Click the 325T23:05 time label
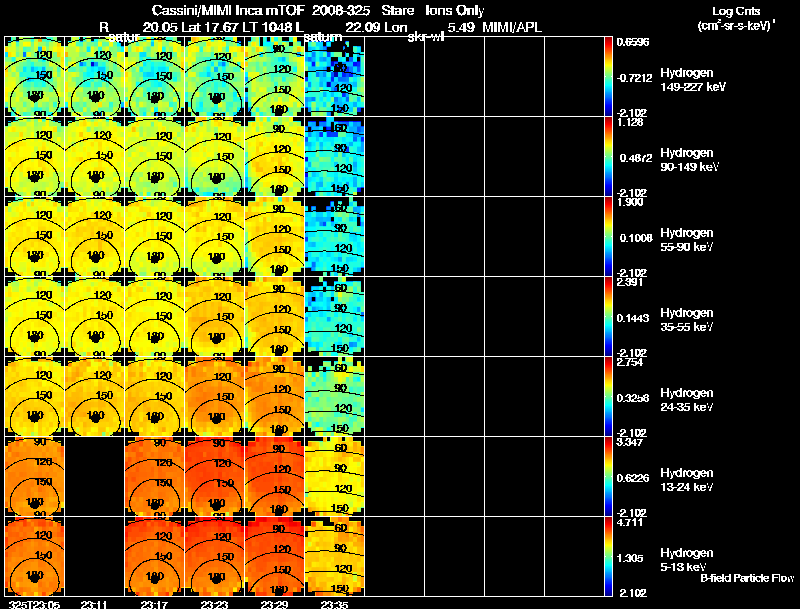800x609 pixels. pos(34,605)
